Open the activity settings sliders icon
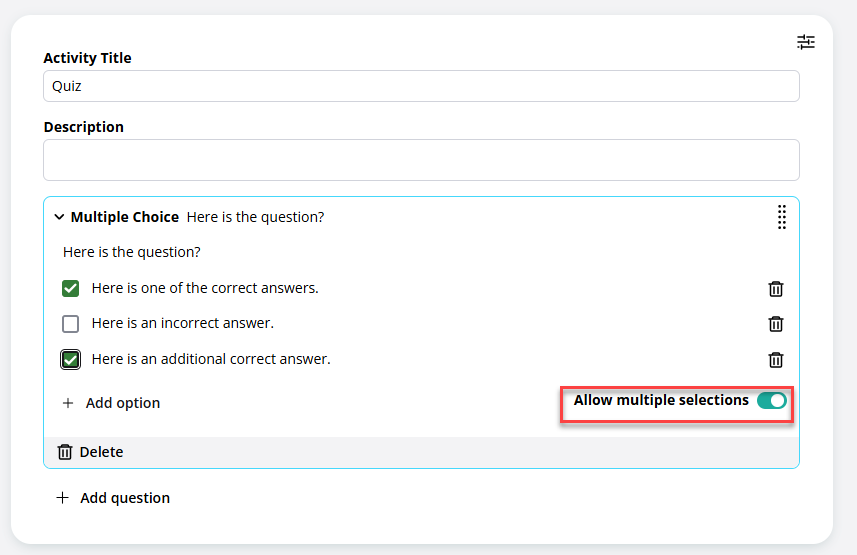857x555 pixels. click(806, 42)
